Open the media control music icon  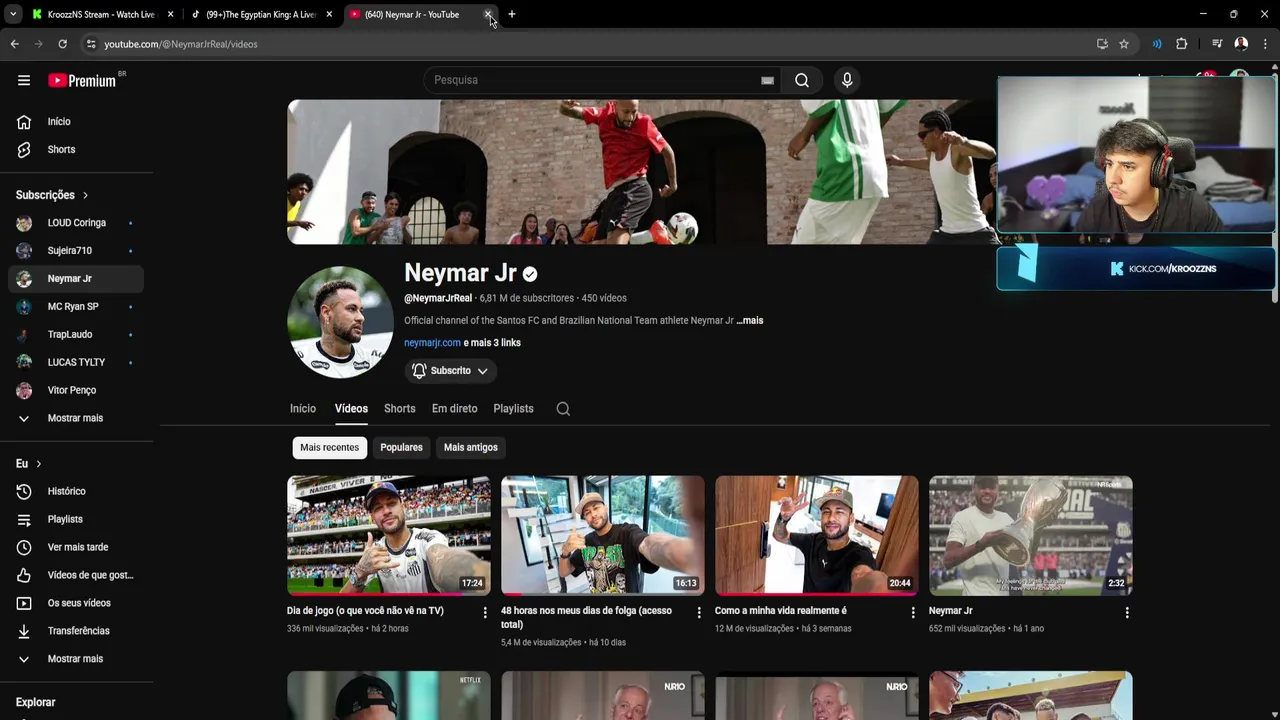pyautogui.click(x=1217, y=44)
